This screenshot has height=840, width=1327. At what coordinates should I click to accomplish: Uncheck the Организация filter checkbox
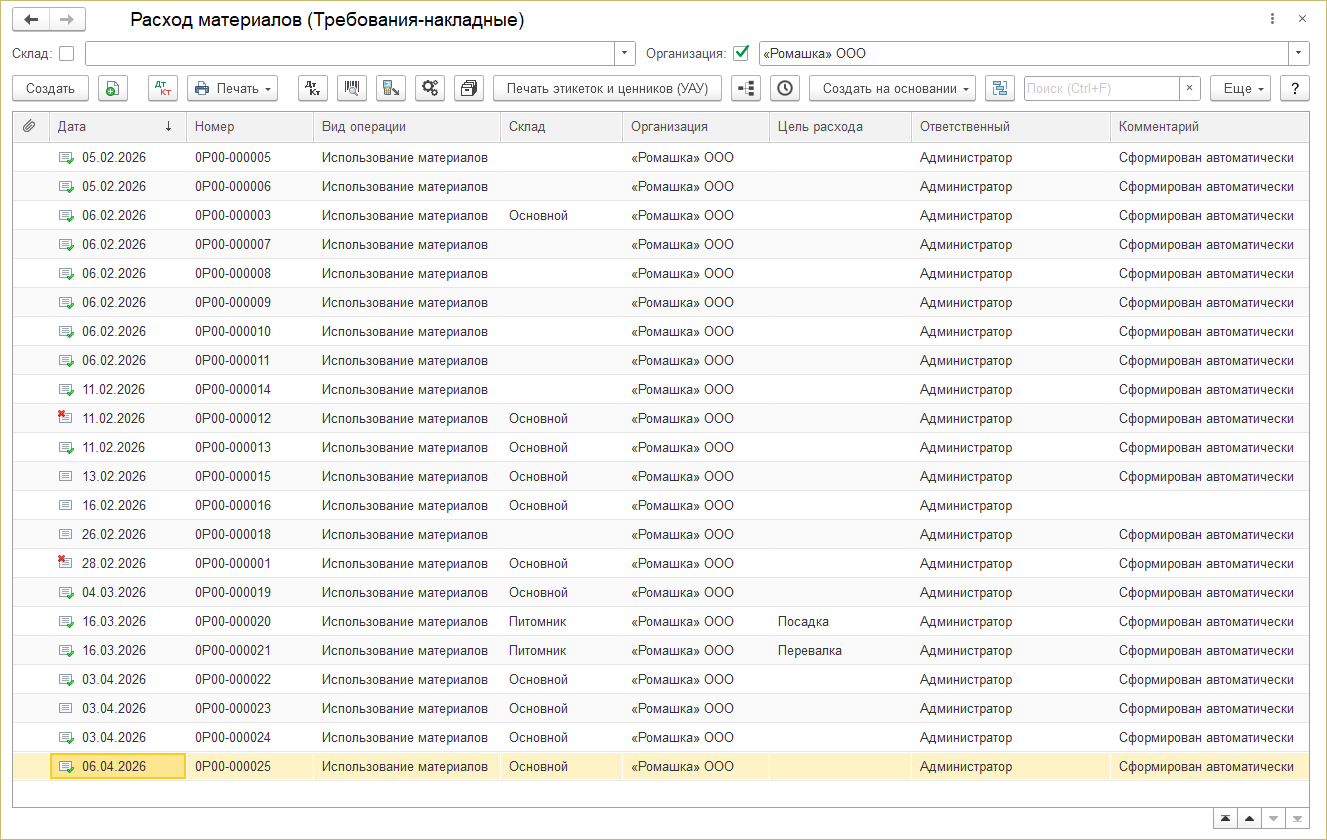pos(741,53)
